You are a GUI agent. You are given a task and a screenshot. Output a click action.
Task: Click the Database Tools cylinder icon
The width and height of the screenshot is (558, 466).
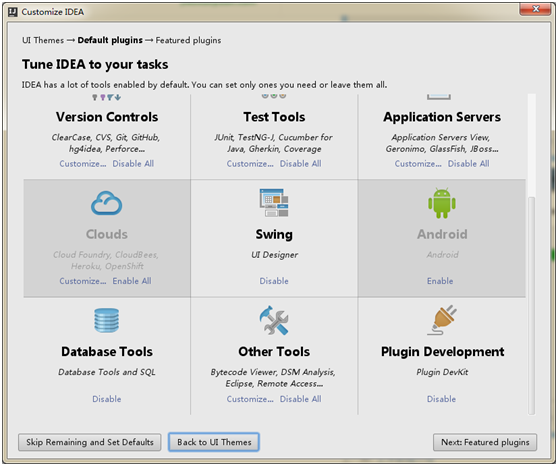[106, 320]
